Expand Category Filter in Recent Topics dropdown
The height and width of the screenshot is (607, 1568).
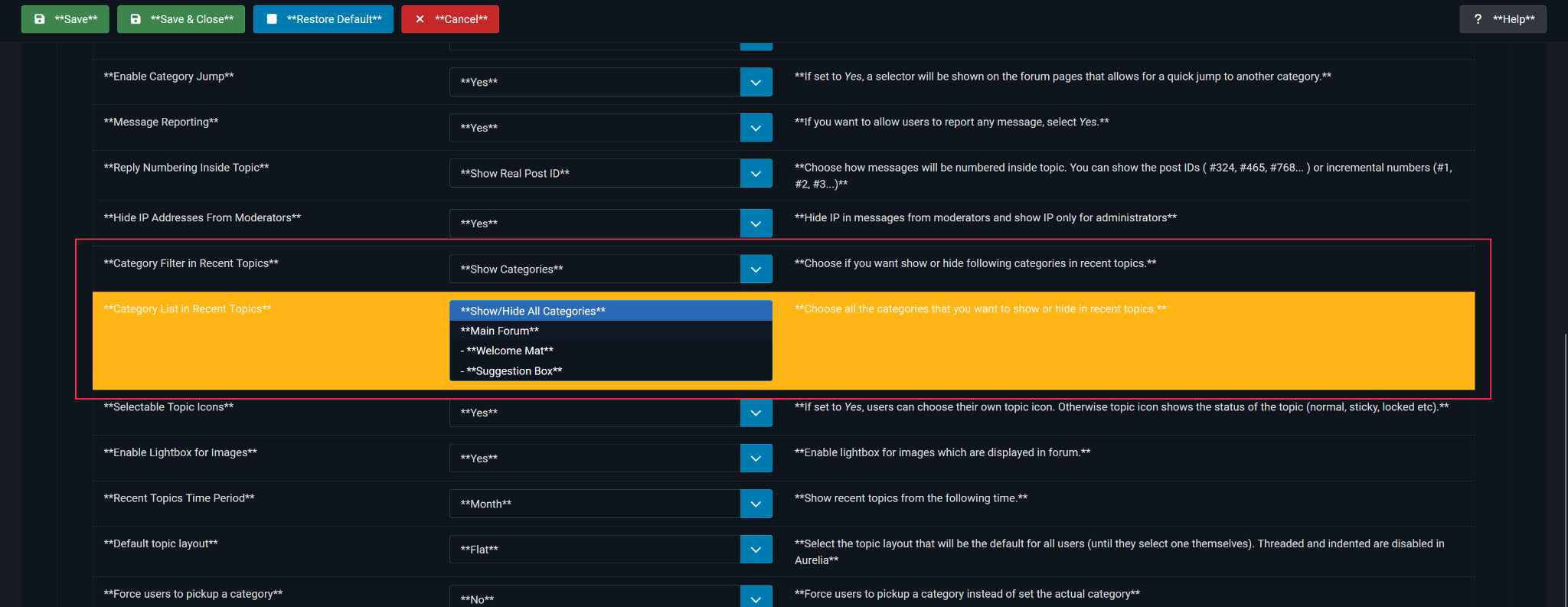(x=756, y=269)
